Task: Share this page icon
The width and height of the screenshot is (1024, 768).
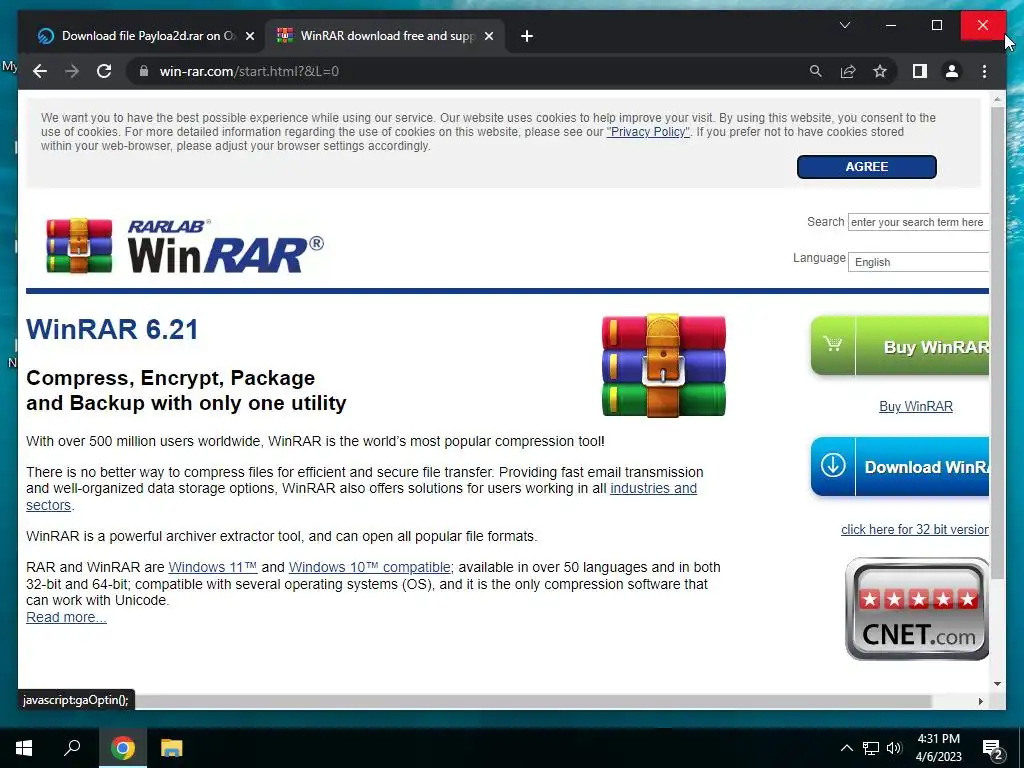Action: tap(848, 71)
